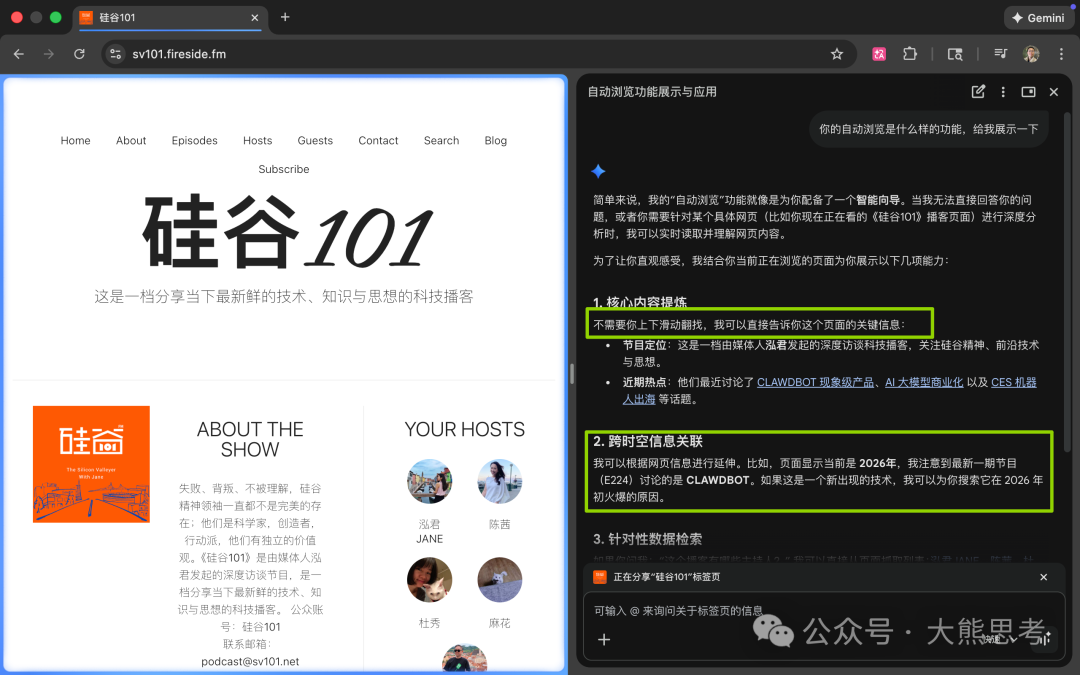Bookmark the page using the star icon
The width and height of the screenshot is (1080, 675).
click(x=837, y=54)
